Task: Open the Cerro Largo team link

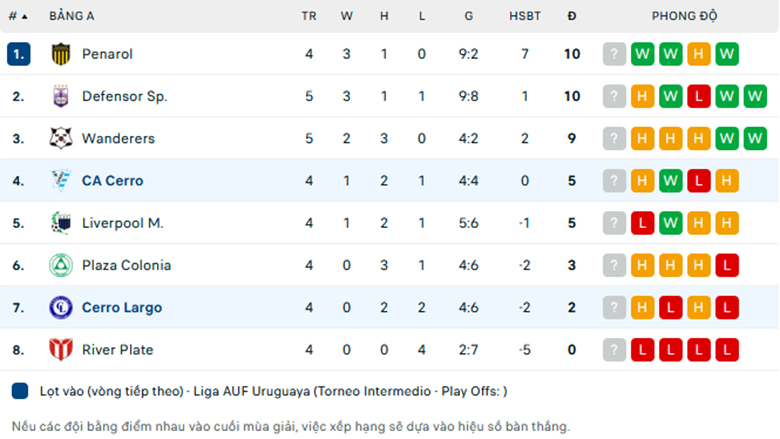Action: pos(122,307)
